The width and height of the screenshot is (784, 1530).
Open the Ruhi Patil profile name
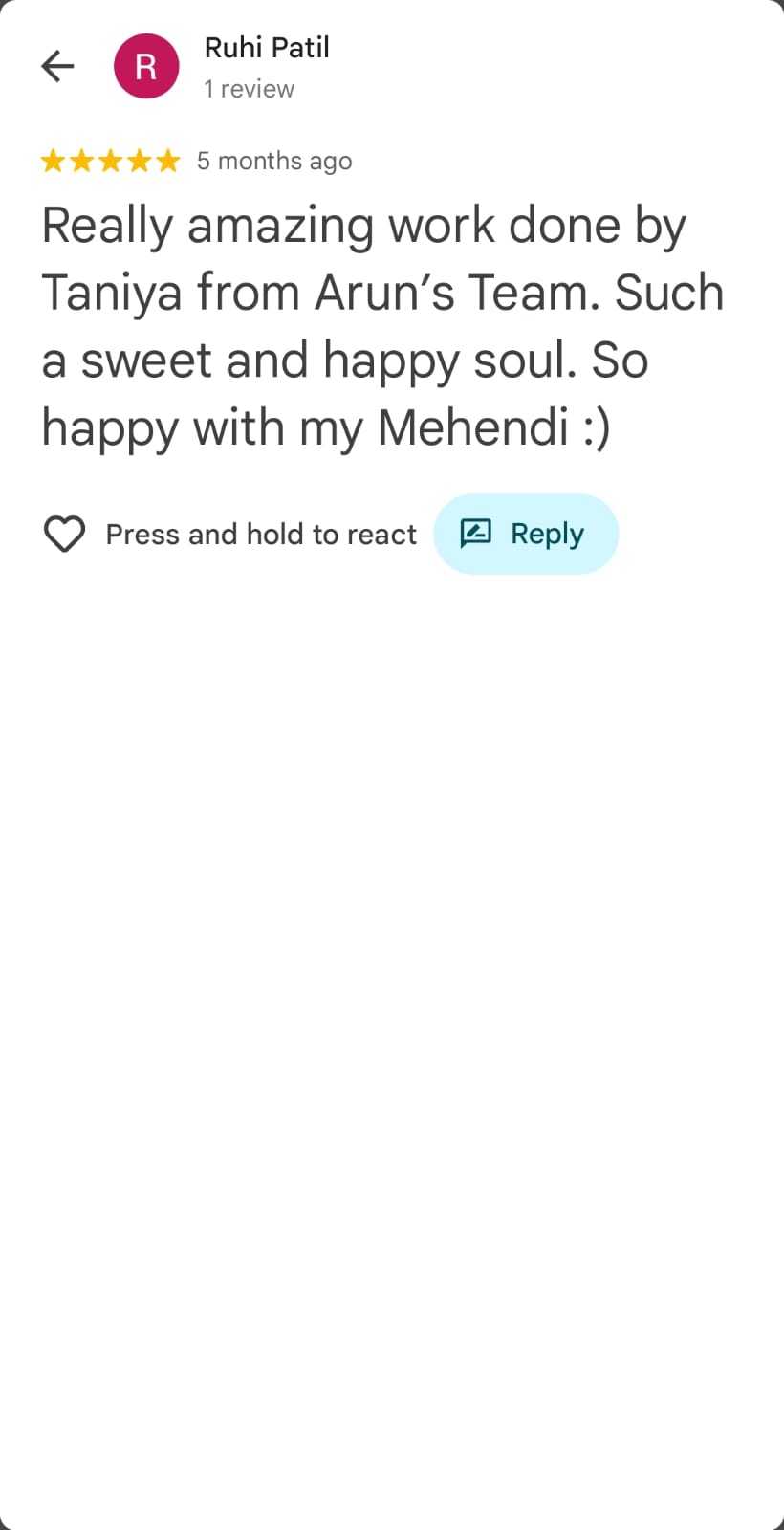pyautogui.click(x=267, y=48)
